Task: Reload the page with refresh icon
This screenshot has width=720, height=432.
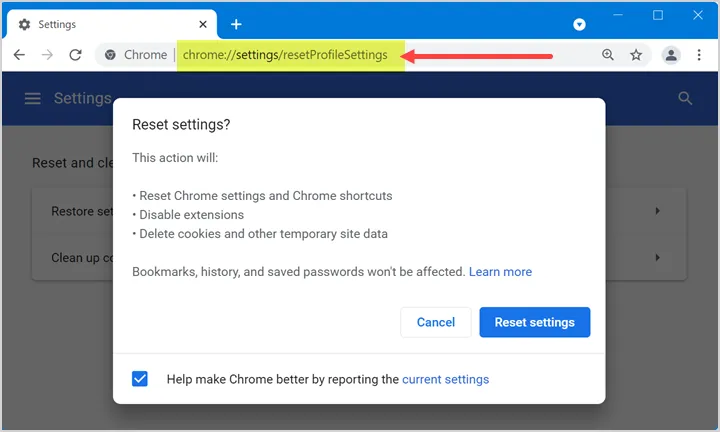Action: 75,55
